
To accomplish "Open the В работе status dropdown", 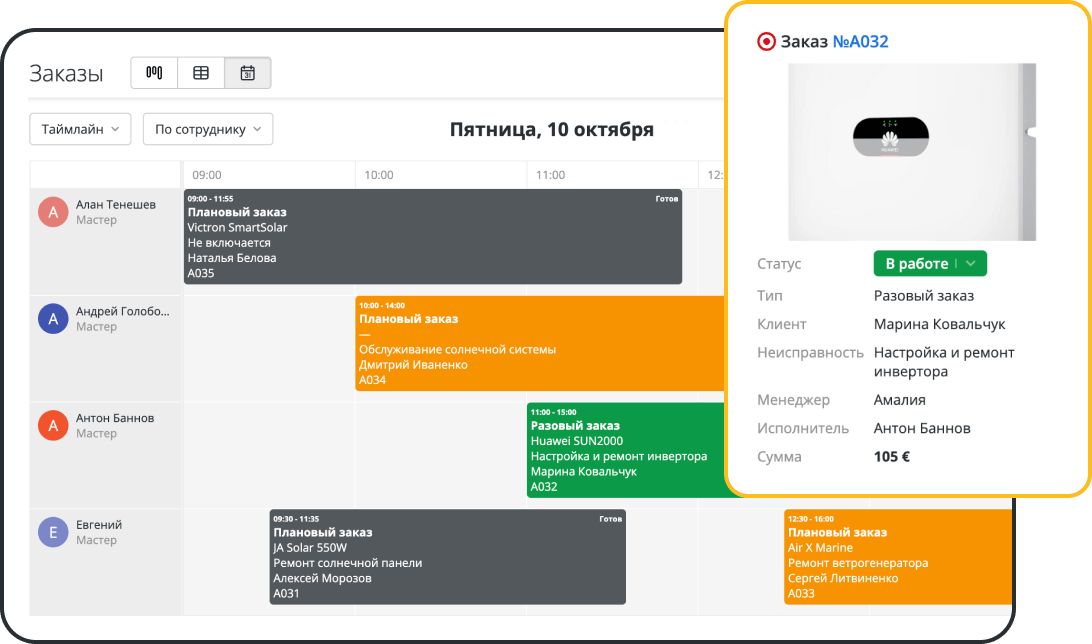I will click(930, 264).
